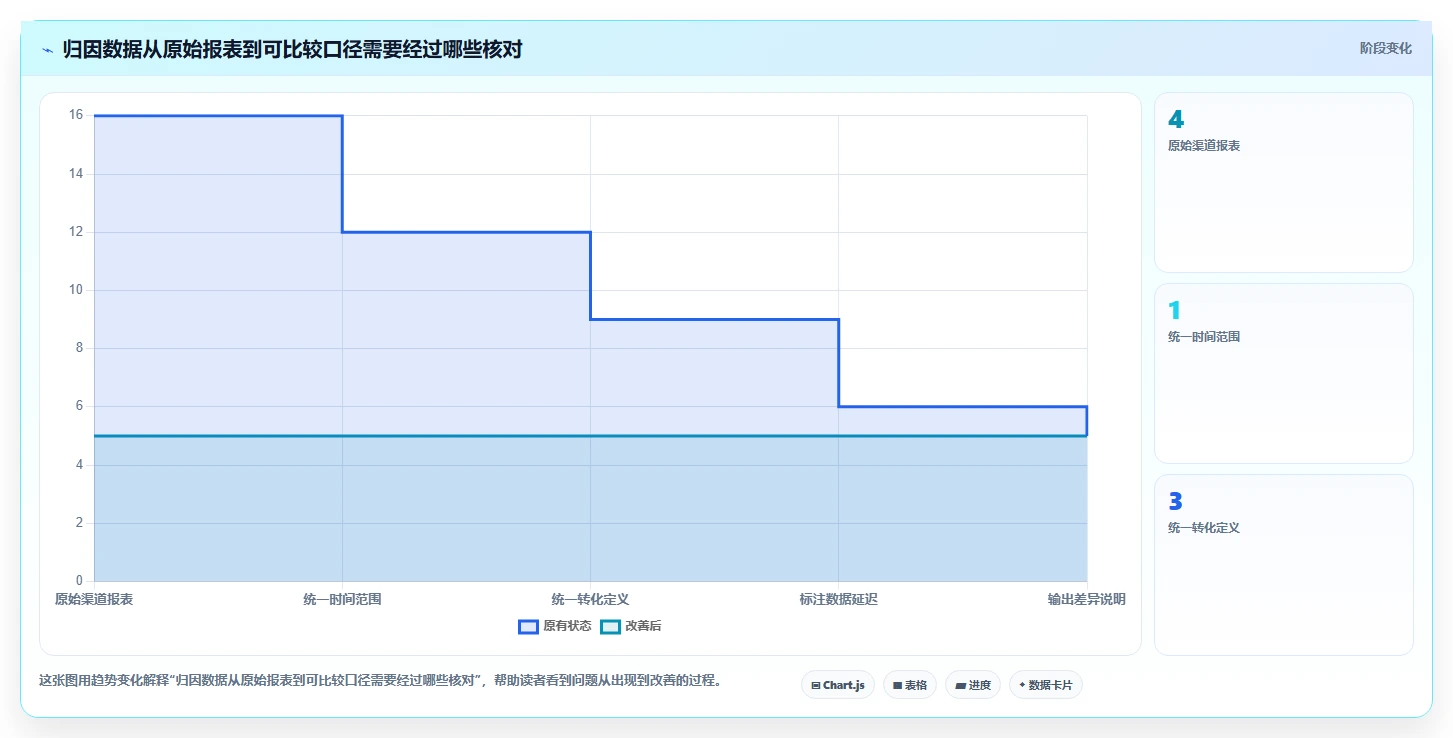Click the 统一转化定义 x-axis label
The width and height of the screenshot is (1453, 738).
pos(590,599)
